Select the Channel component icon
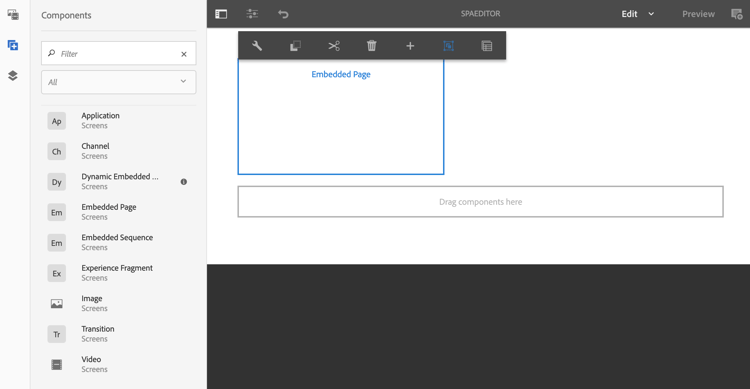The image size is (750, 389). (x=56, y=152)
